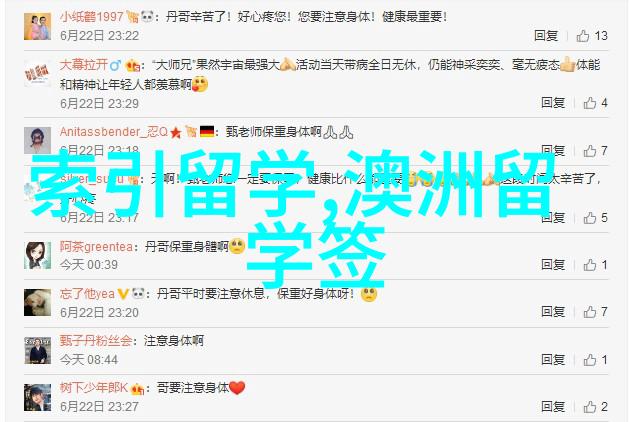The image size is (630, 422).
Task: Reply to 树下少年郎K's comment
Action: [x=553, y=406]
